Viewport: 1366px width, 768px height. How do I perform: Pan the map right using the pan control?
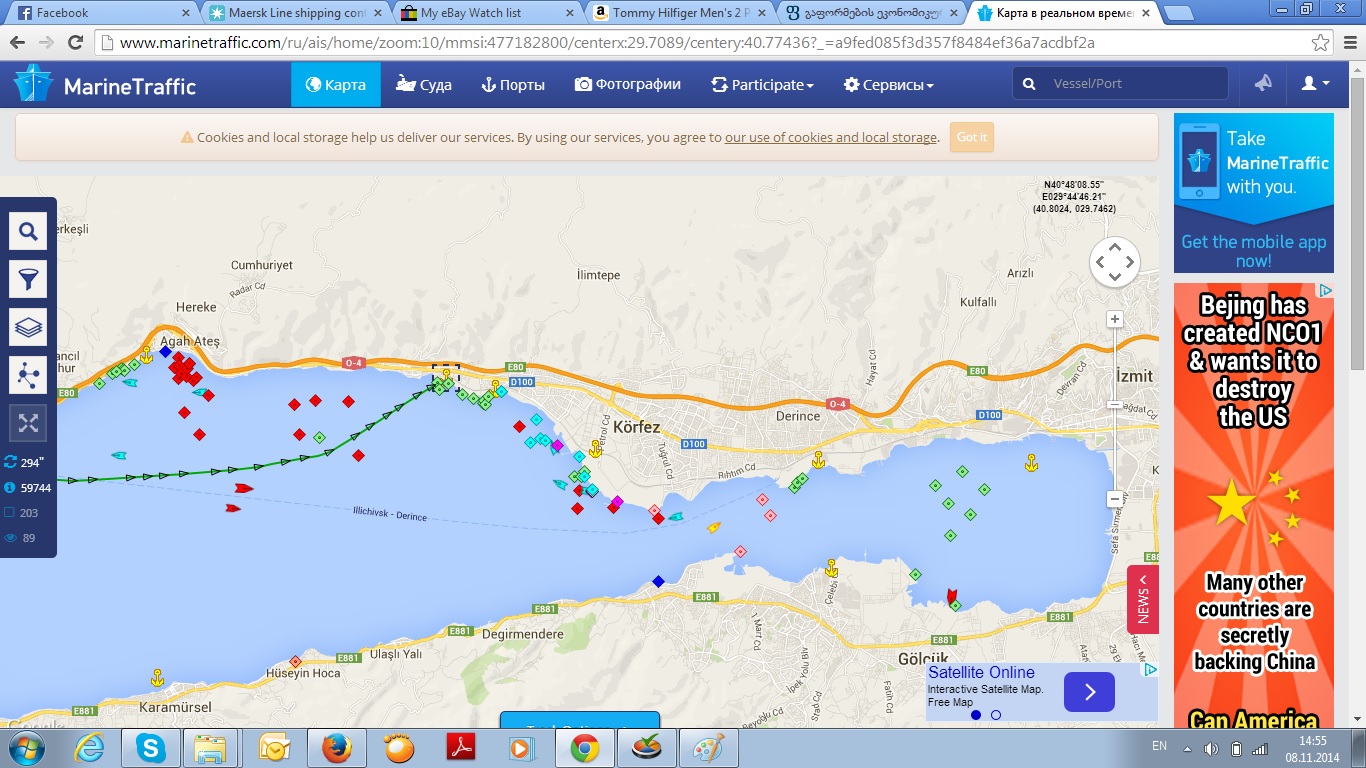(1130, 262)
